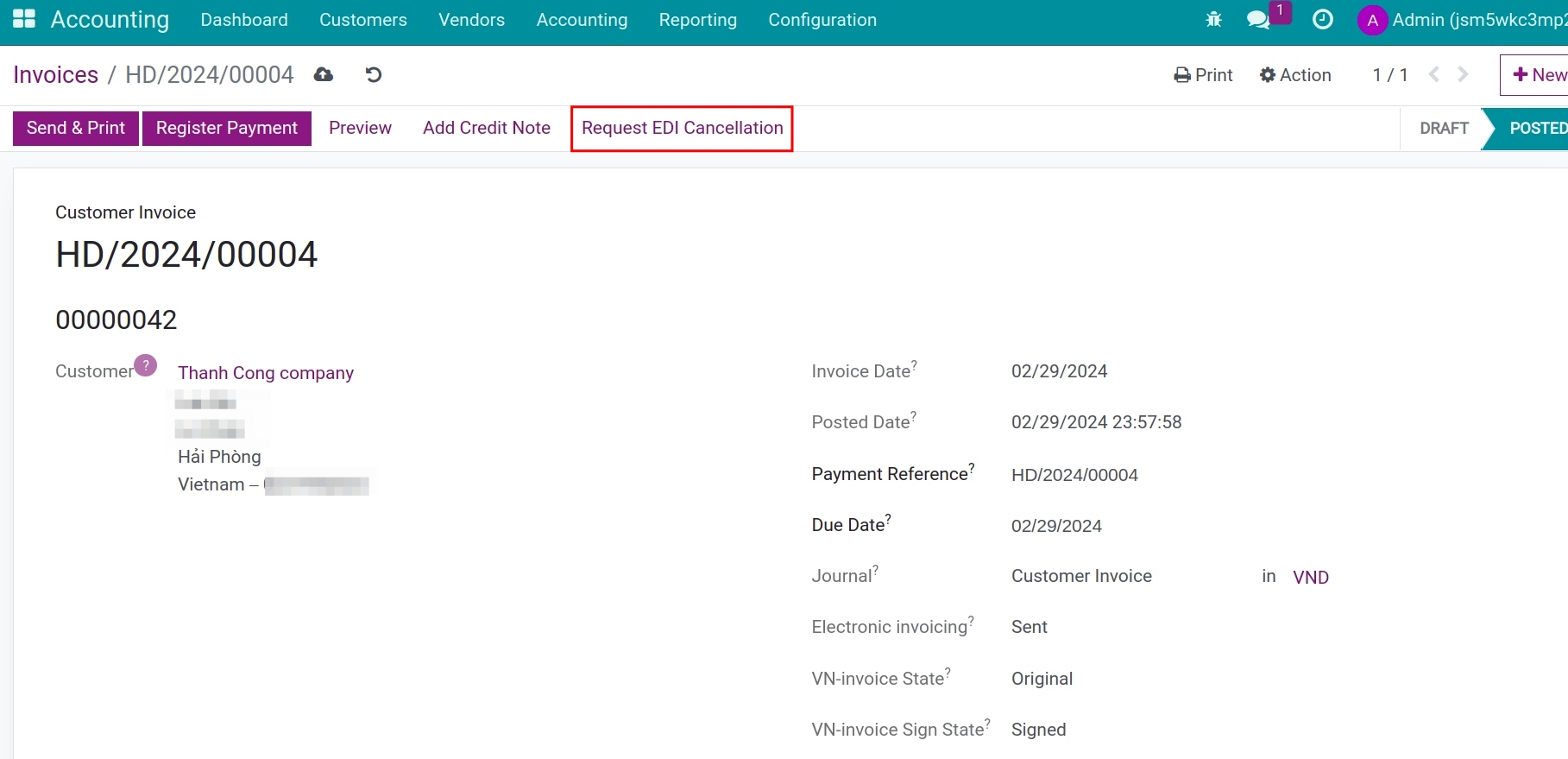Go back to Invoices breadcrumb

[56, 75]
